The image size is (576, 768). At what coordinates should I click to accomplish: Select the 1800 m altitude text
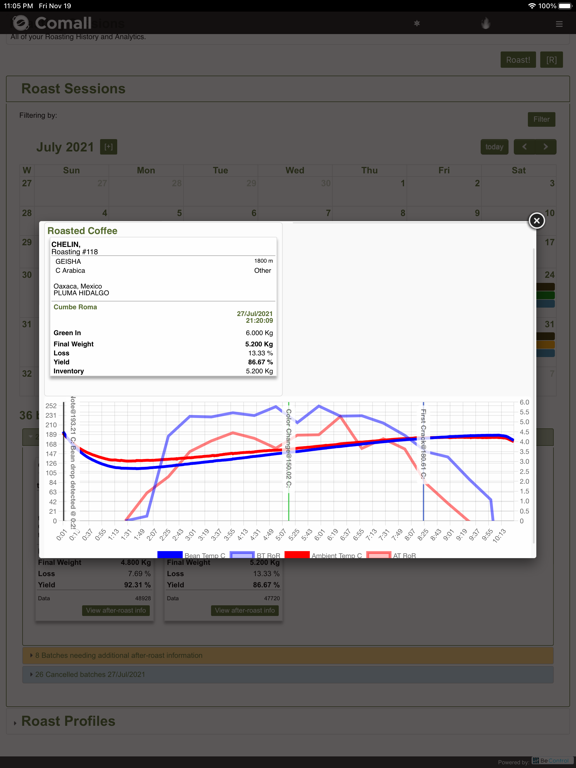[x=264, y=262]
